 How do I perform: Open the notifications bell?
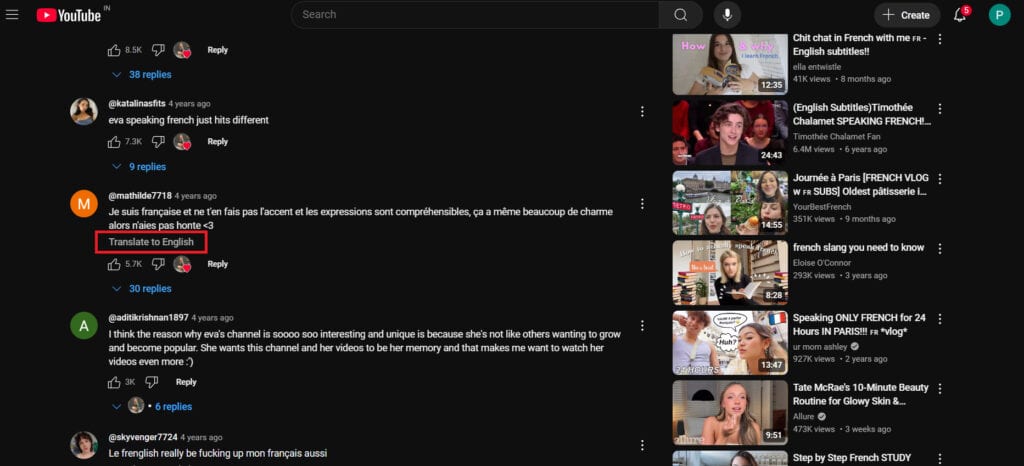[x=960, y=15]
